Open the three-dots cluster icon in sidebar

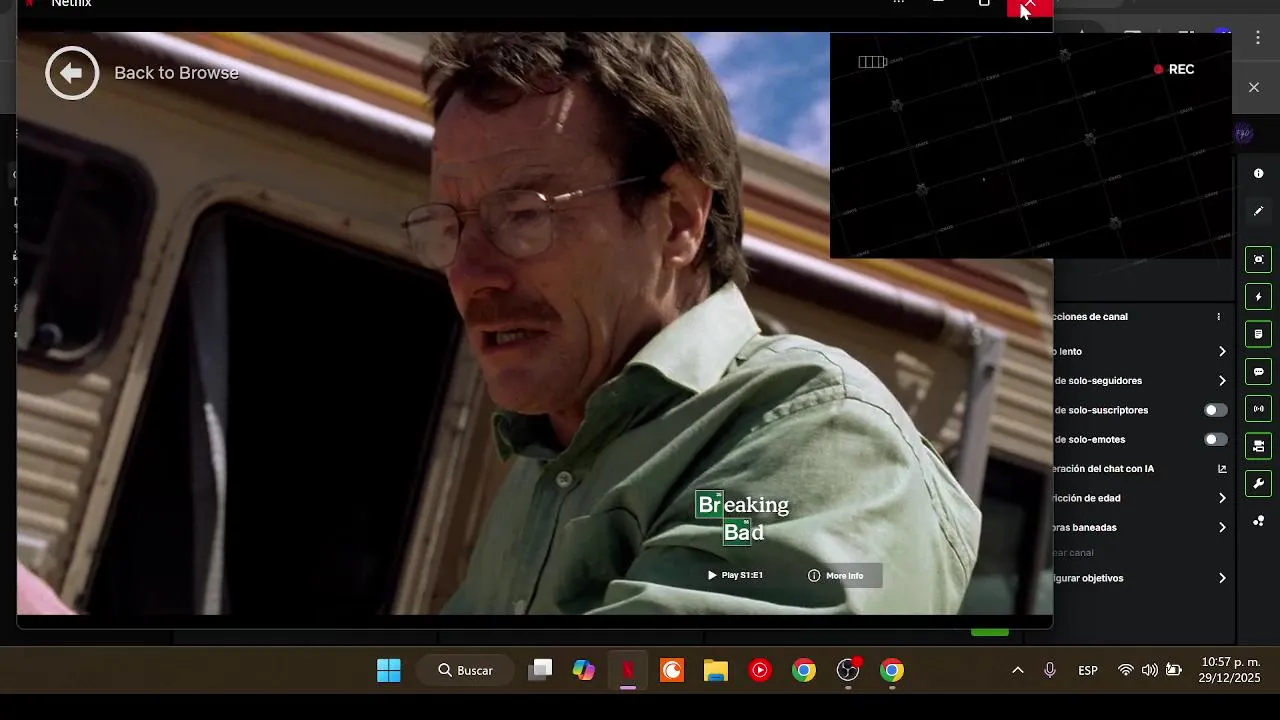click(x=1258, y=521)
